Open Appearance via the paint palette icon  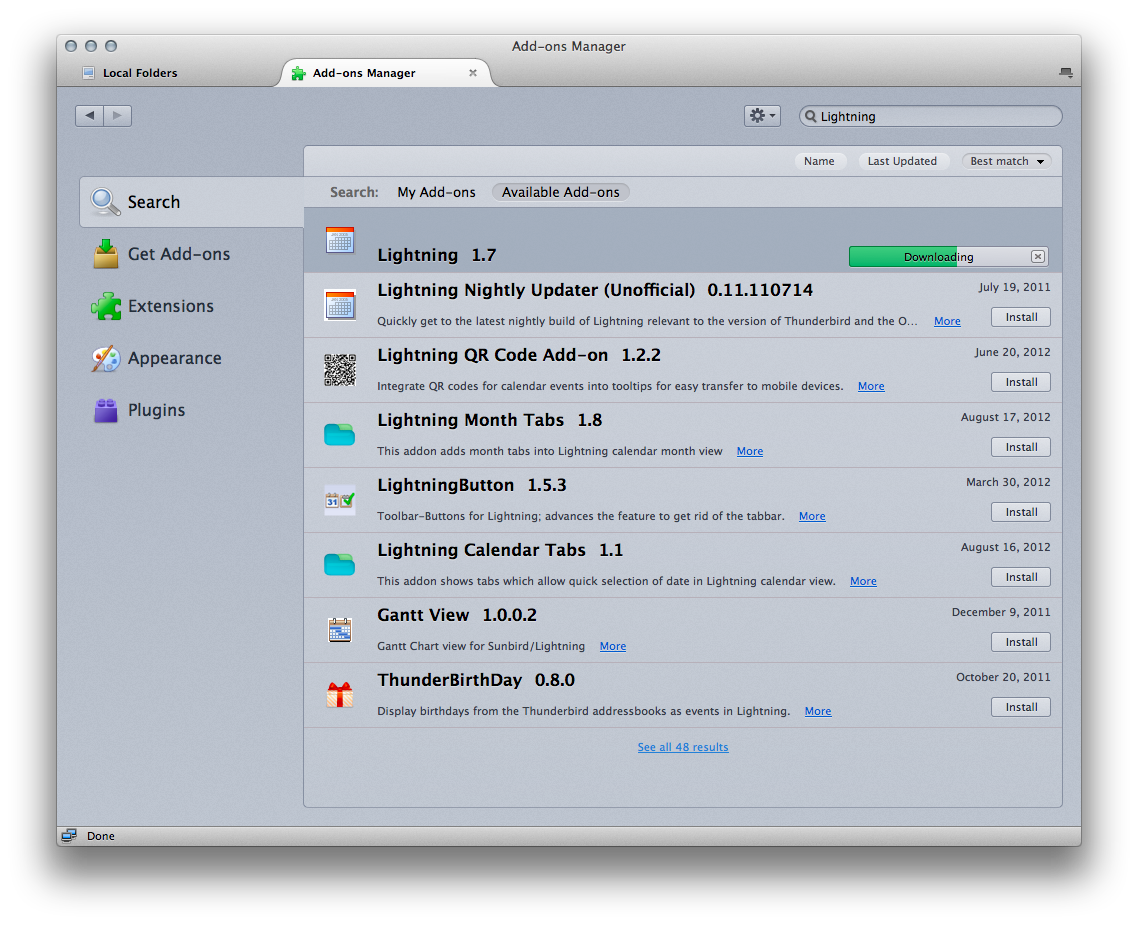pos(106,358)
